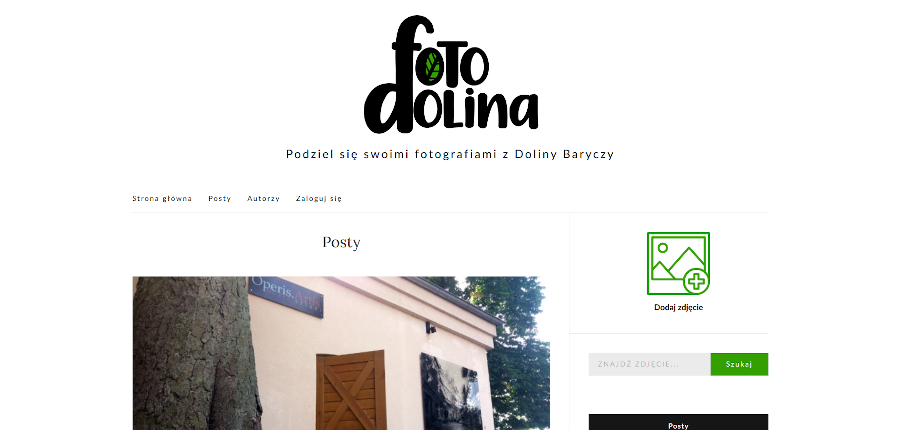Image resolution: width=900 pixels, height=430 pixels.
Task: Focus the Znajdź zdjęcie search field
Action: click(650, 364)
